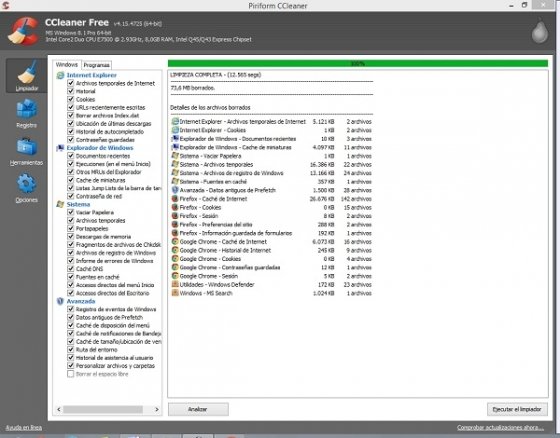Click icon of Utilidades - Windows Defender result

[175, 284]
